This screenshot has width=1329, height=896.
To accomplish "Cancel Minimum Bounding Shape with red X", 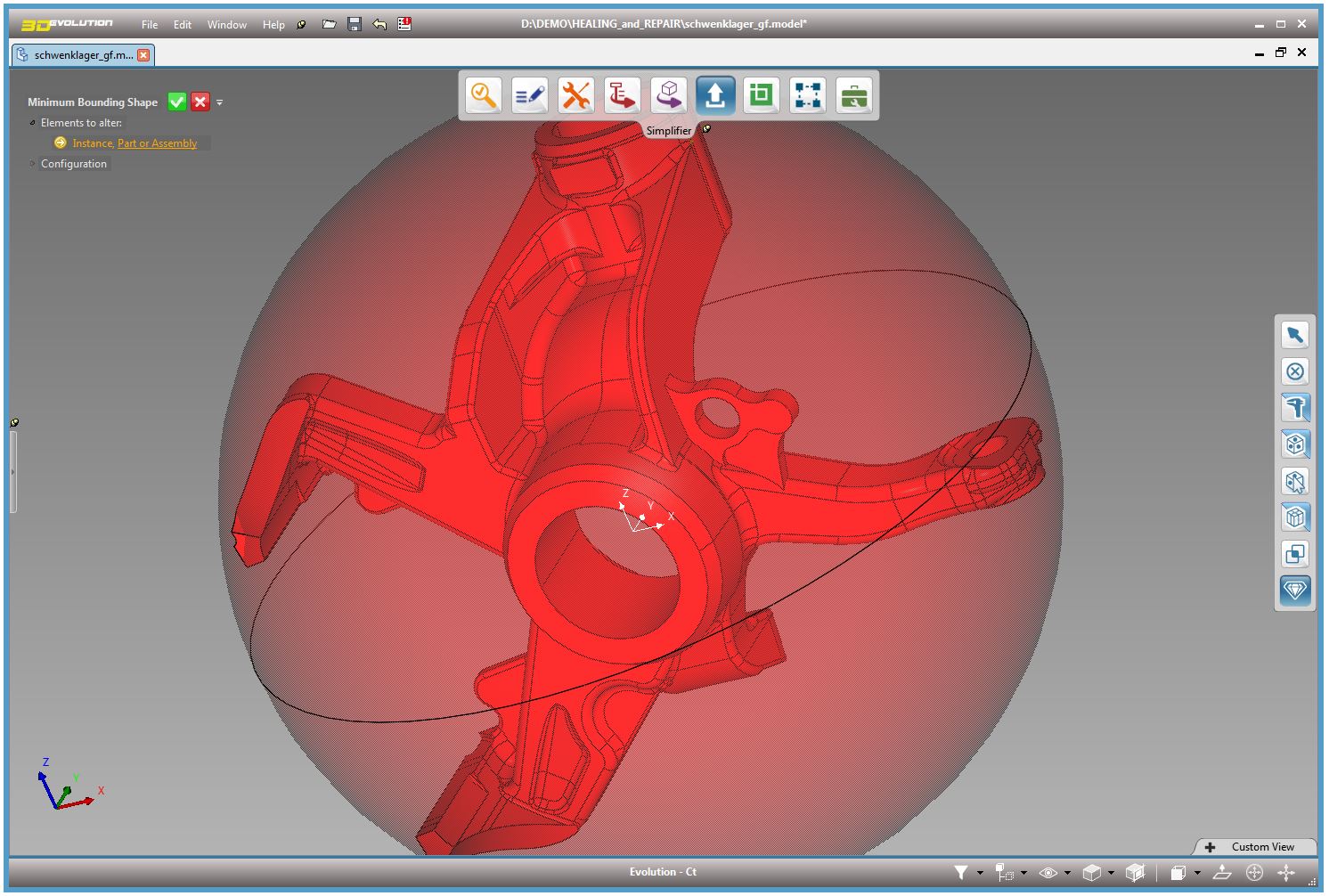I will pos(200,102).
